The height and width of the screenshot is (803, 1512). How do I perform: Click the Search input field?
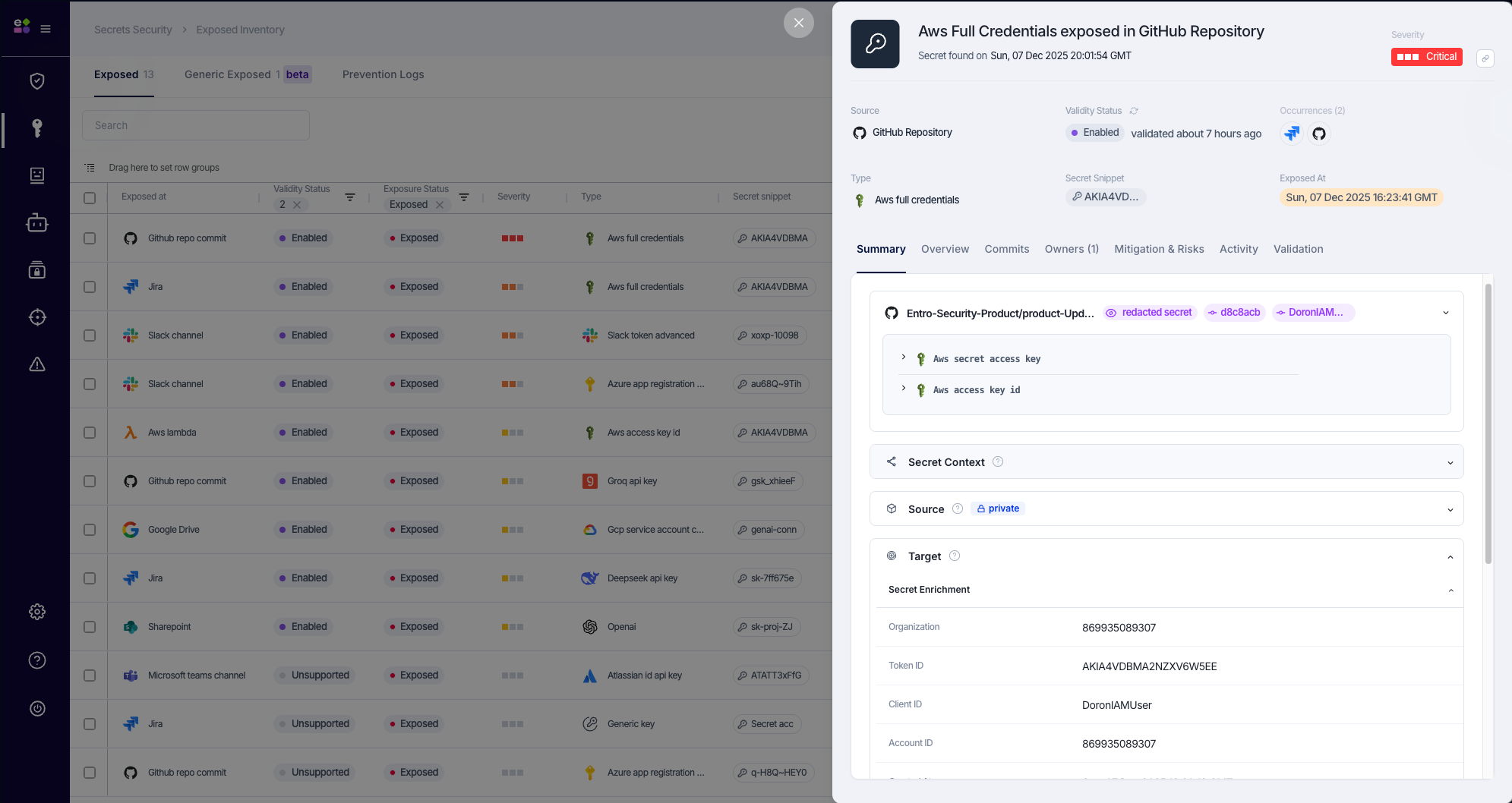[196, 125]
